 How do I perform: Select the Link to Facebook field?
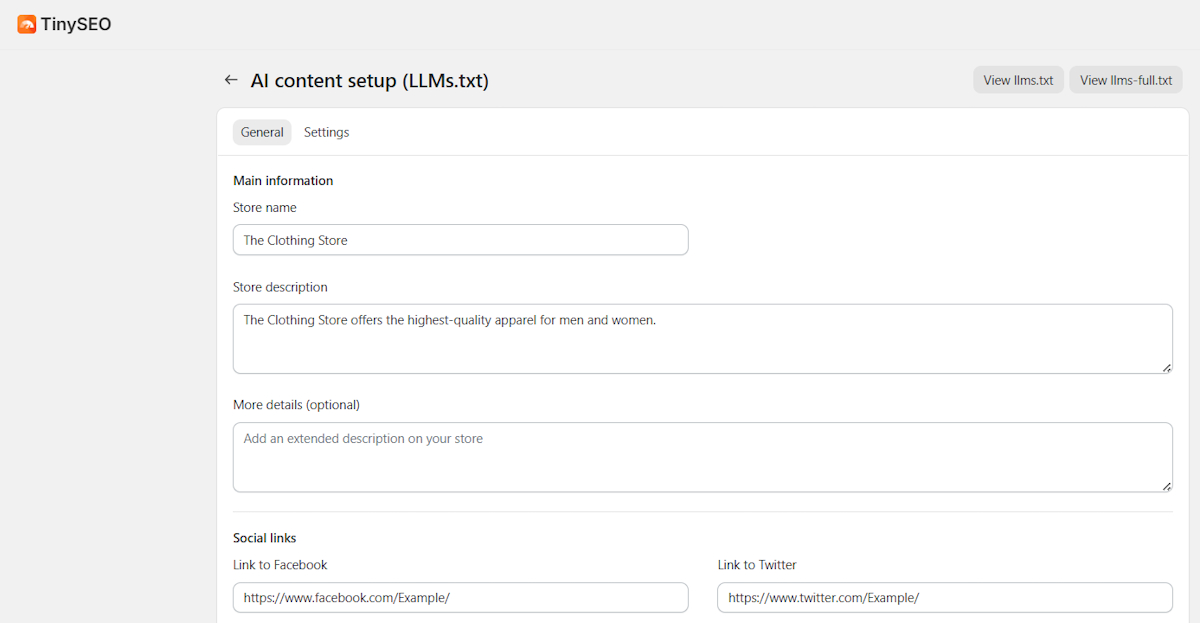461,597
